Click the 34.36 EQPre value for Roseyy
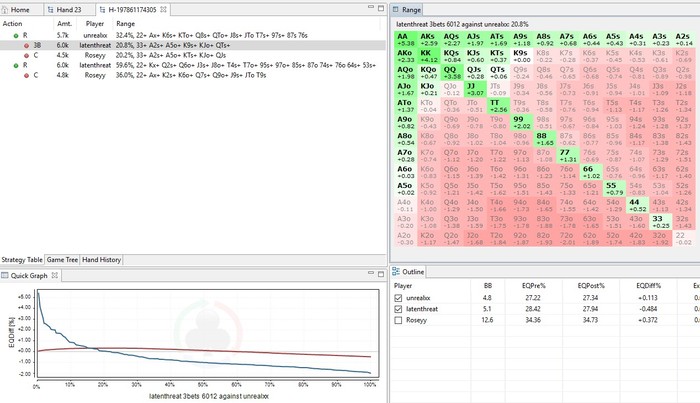This screenshot has height=403, width=700. click(x=533, y=320)
